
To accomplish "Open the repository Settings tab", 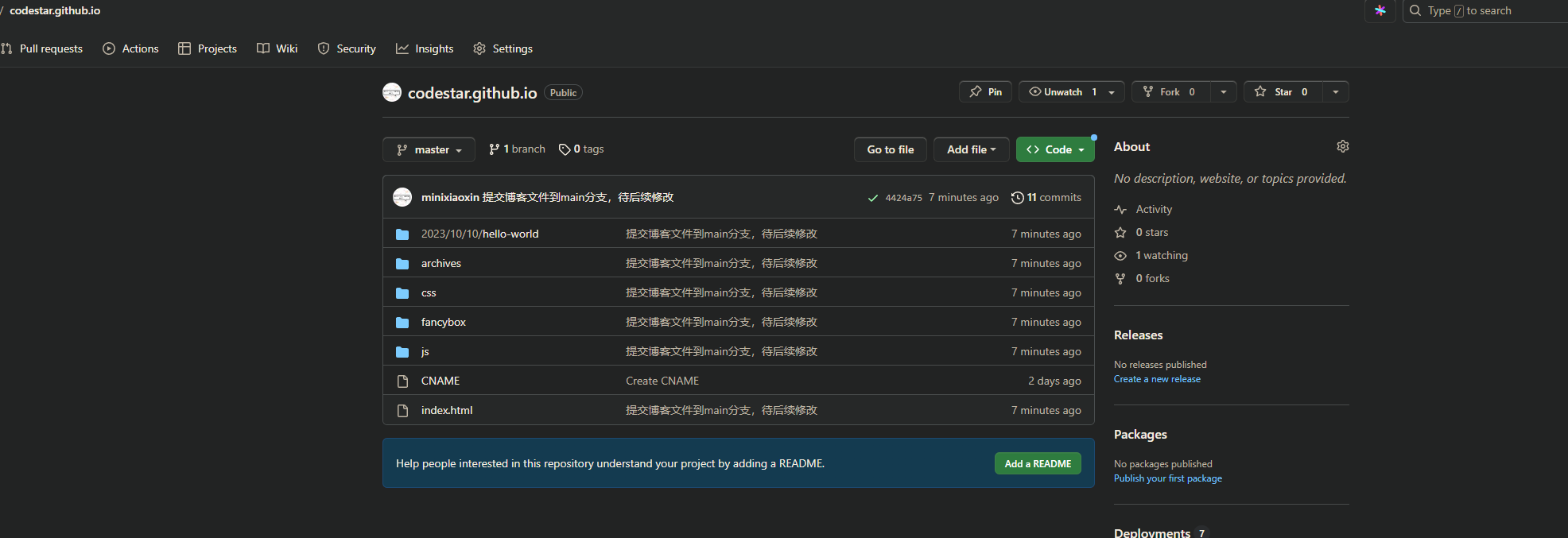I will pyautogui.click(x=503, y=48).
